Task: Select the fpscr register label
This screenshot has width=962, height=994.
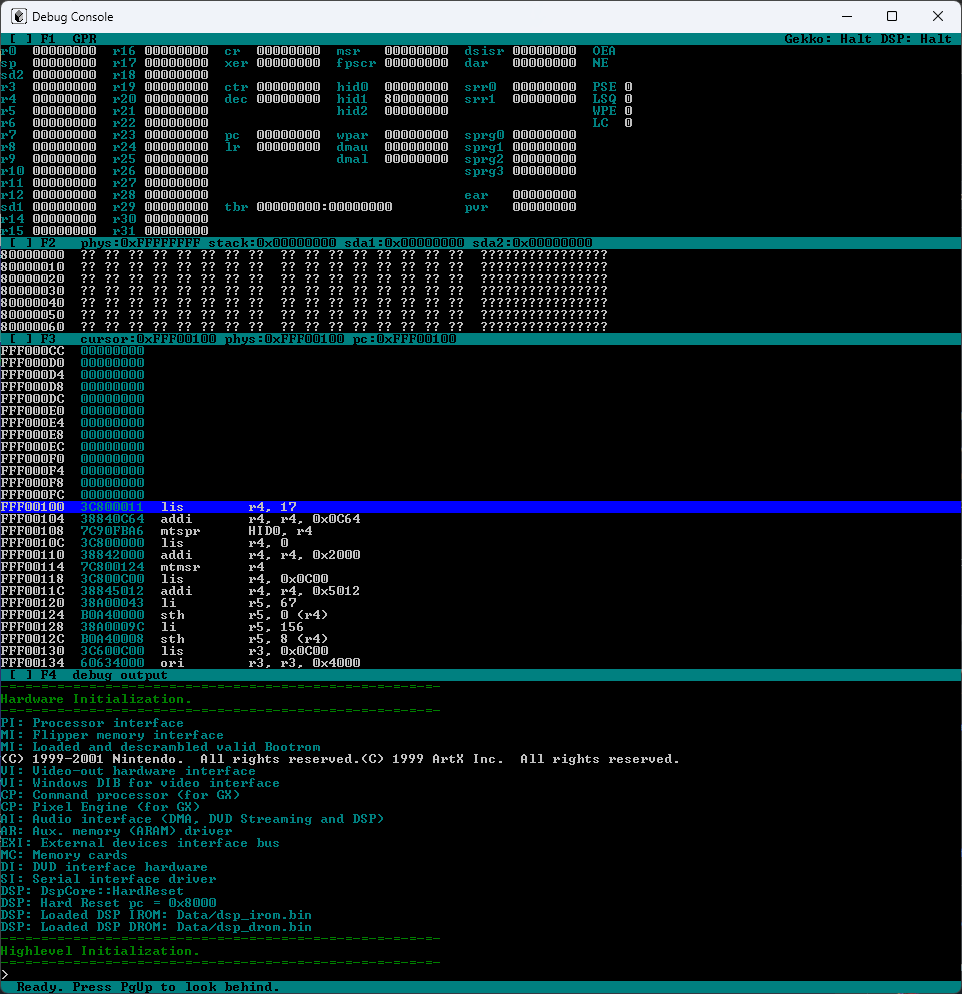Action: (356, 63)
